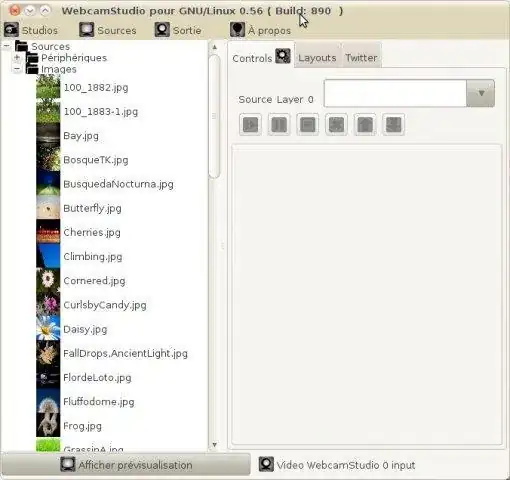The height and width of the screenshot is (480, 510).
Task: Select the CurlsbyCandy.jpg file name
Action: coord(105,305)
